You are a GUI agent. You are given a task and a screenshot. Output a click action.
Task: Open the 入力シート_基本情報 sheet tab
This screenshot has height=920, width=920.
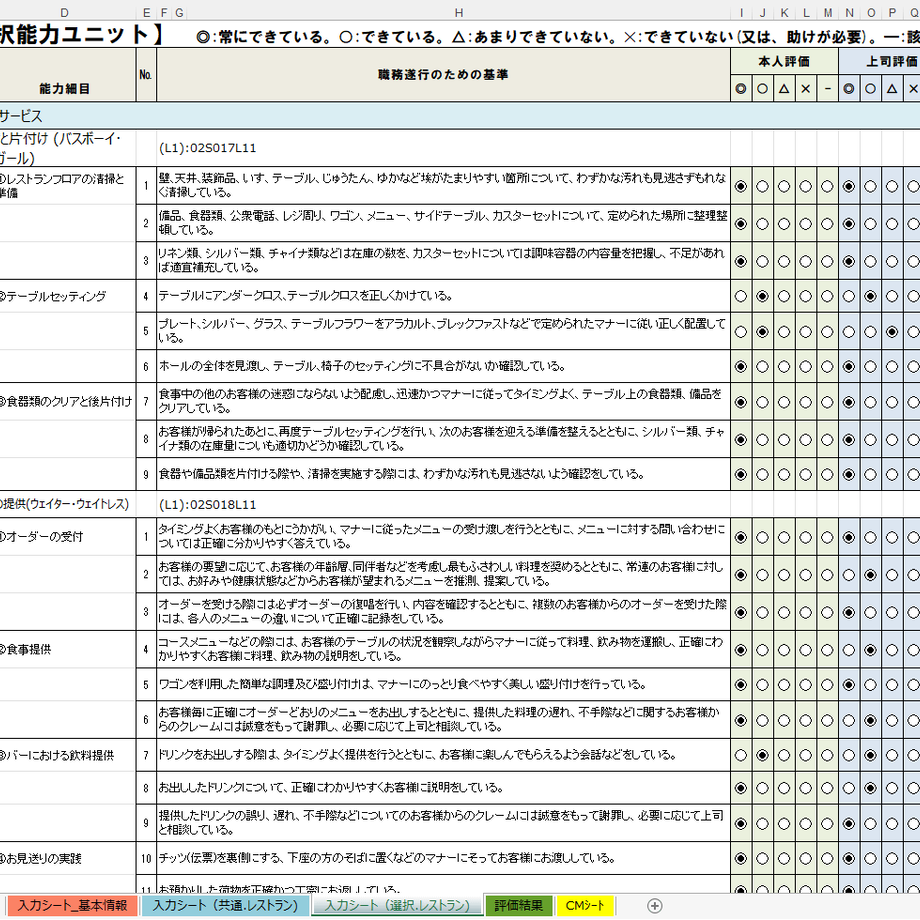tap(72, 905)
